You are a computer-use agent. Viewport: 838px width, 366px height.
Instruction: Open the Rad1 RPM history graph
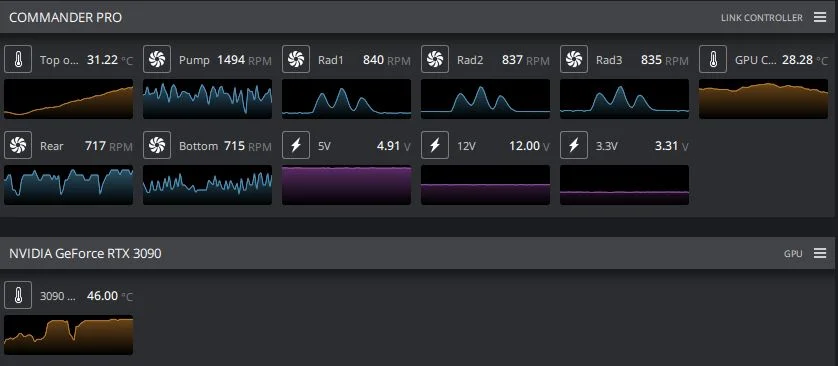tap(346, 99)
